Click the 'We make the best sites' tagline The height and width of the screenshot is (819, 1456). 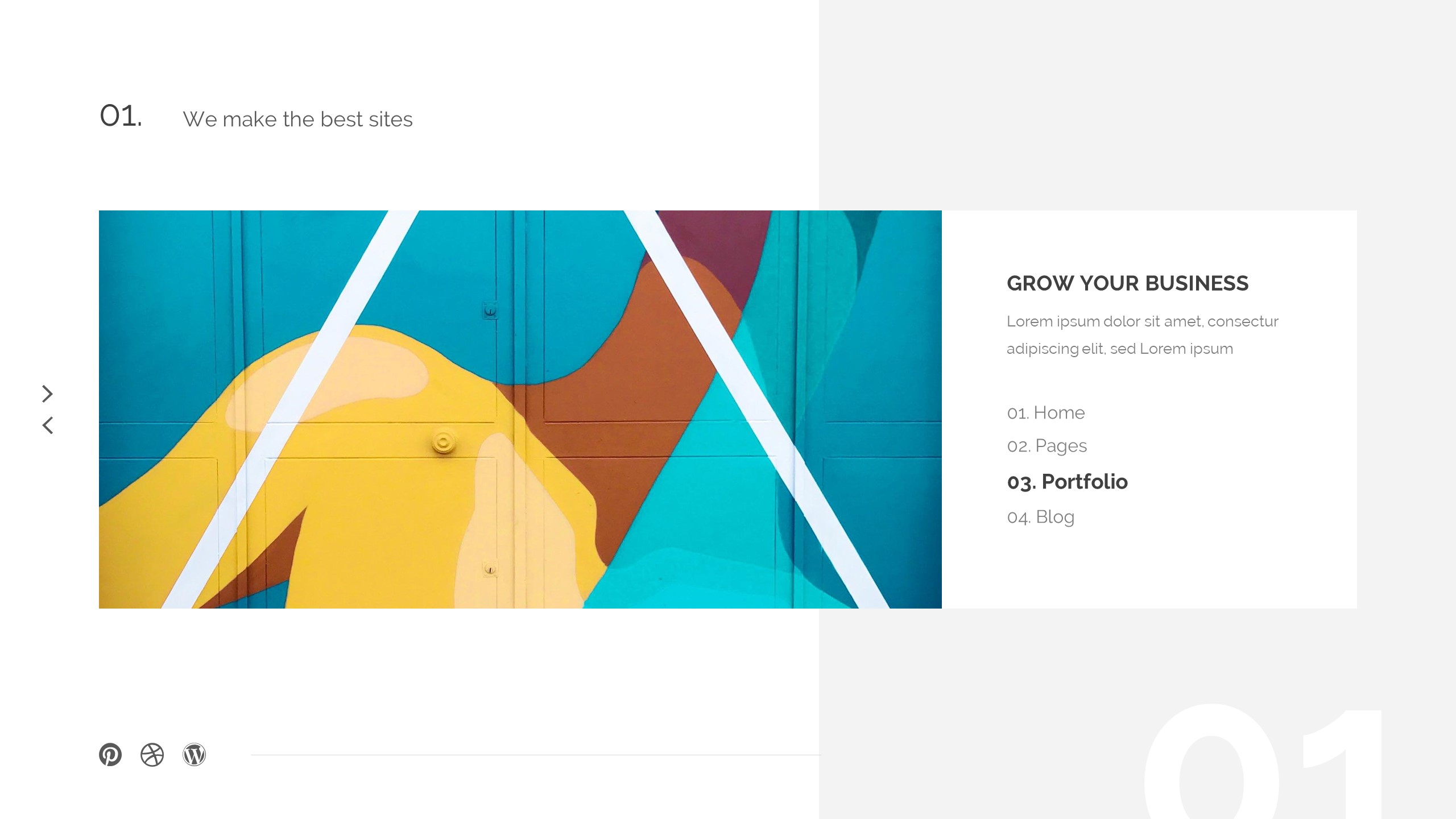point(297,119)
